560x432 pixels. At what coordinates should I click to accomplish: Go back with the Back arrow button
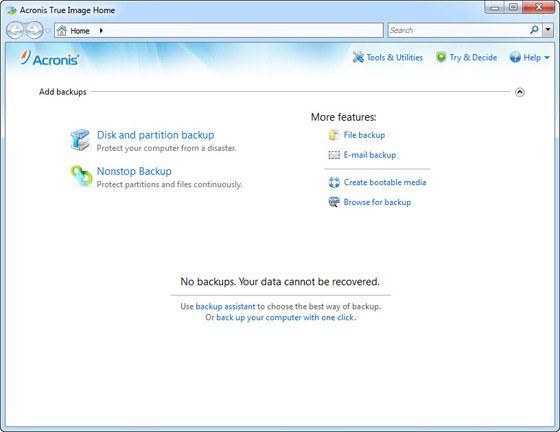15,30
